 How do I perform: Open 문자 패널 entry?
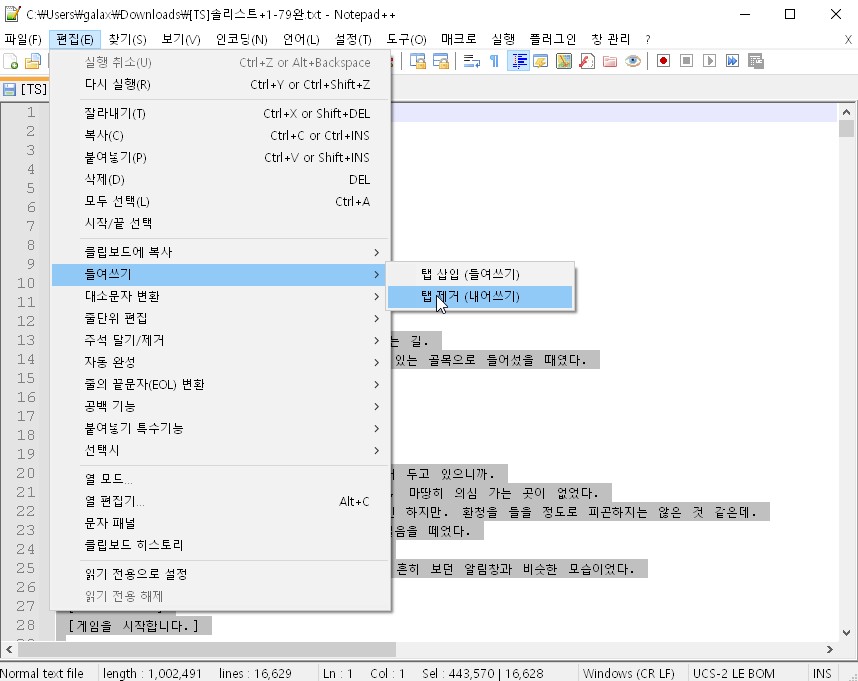(x=220, y=523)
